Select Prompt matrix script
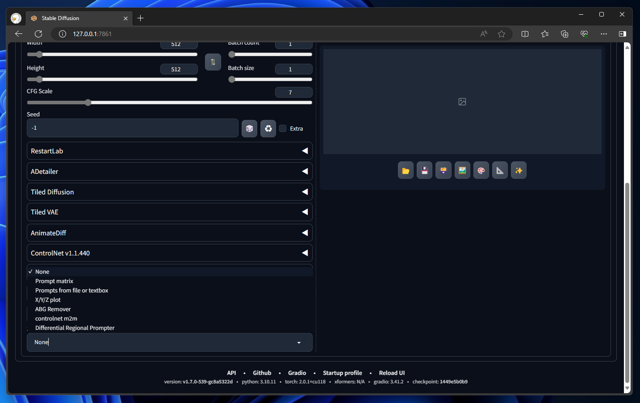Screen dimensions: 640x403 [169, 281]
